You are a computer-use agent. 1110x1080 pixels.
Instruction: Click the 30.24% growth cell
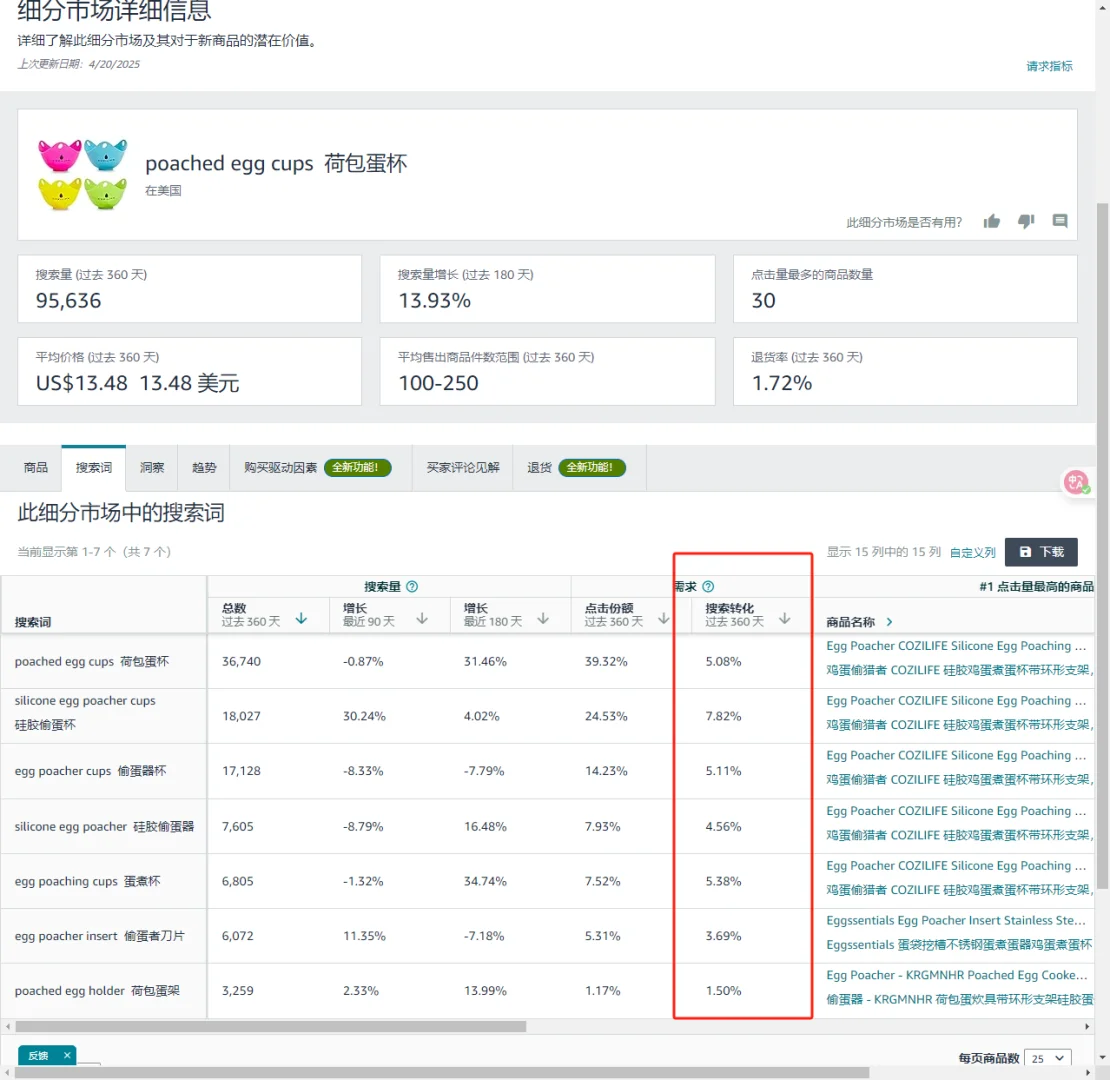coord(364,716)
